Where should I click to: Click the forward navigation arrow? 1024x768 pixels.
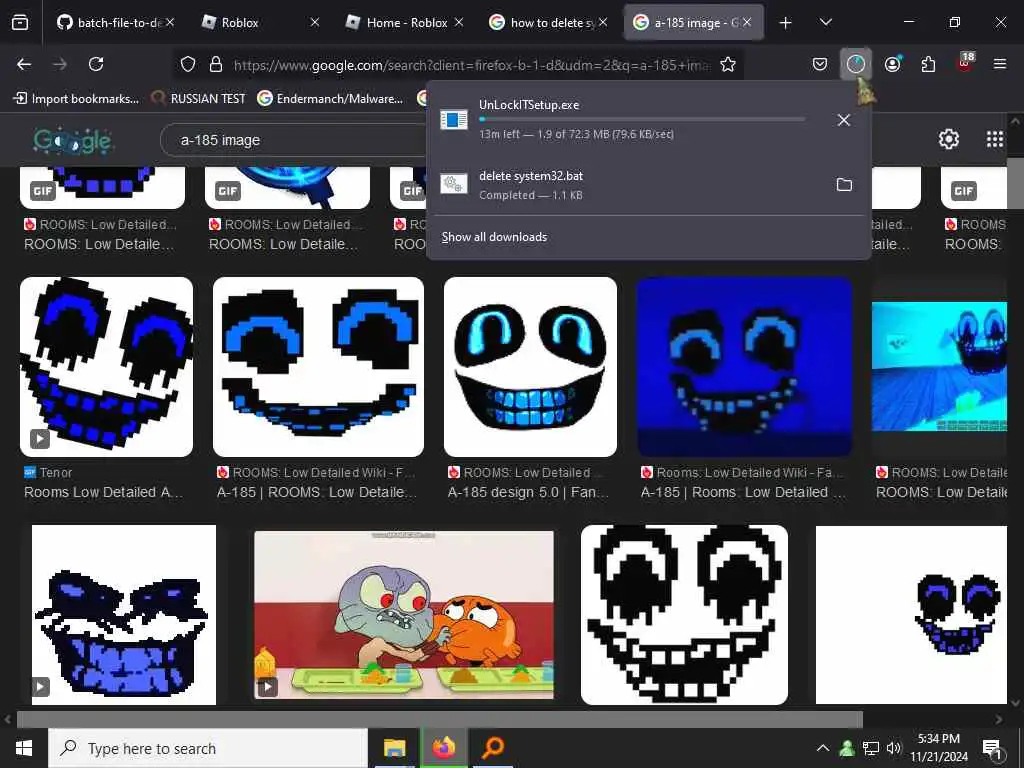click(59, 64)
